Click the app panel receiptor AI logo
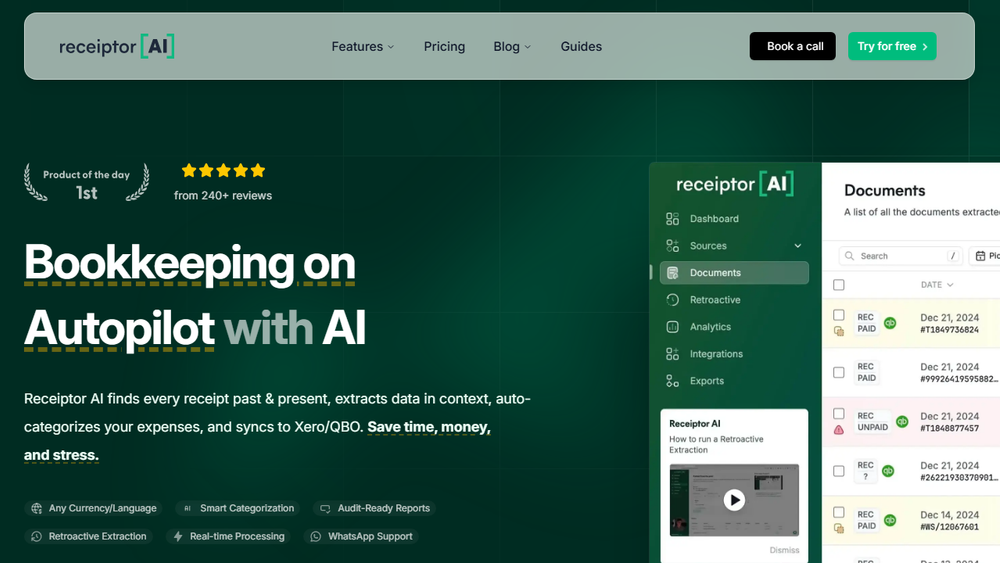 click(x=735, y=184)
